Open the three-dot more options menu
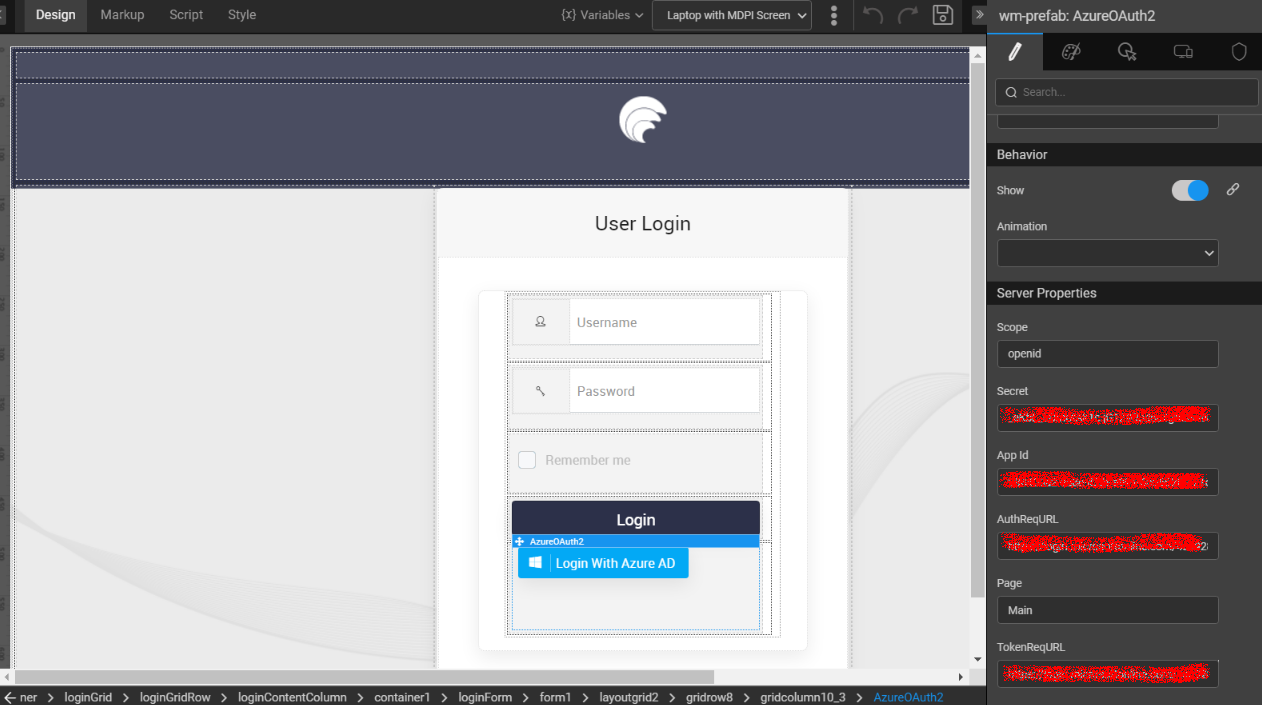This screenshot has width=1262, height=705. pos(834,15)
